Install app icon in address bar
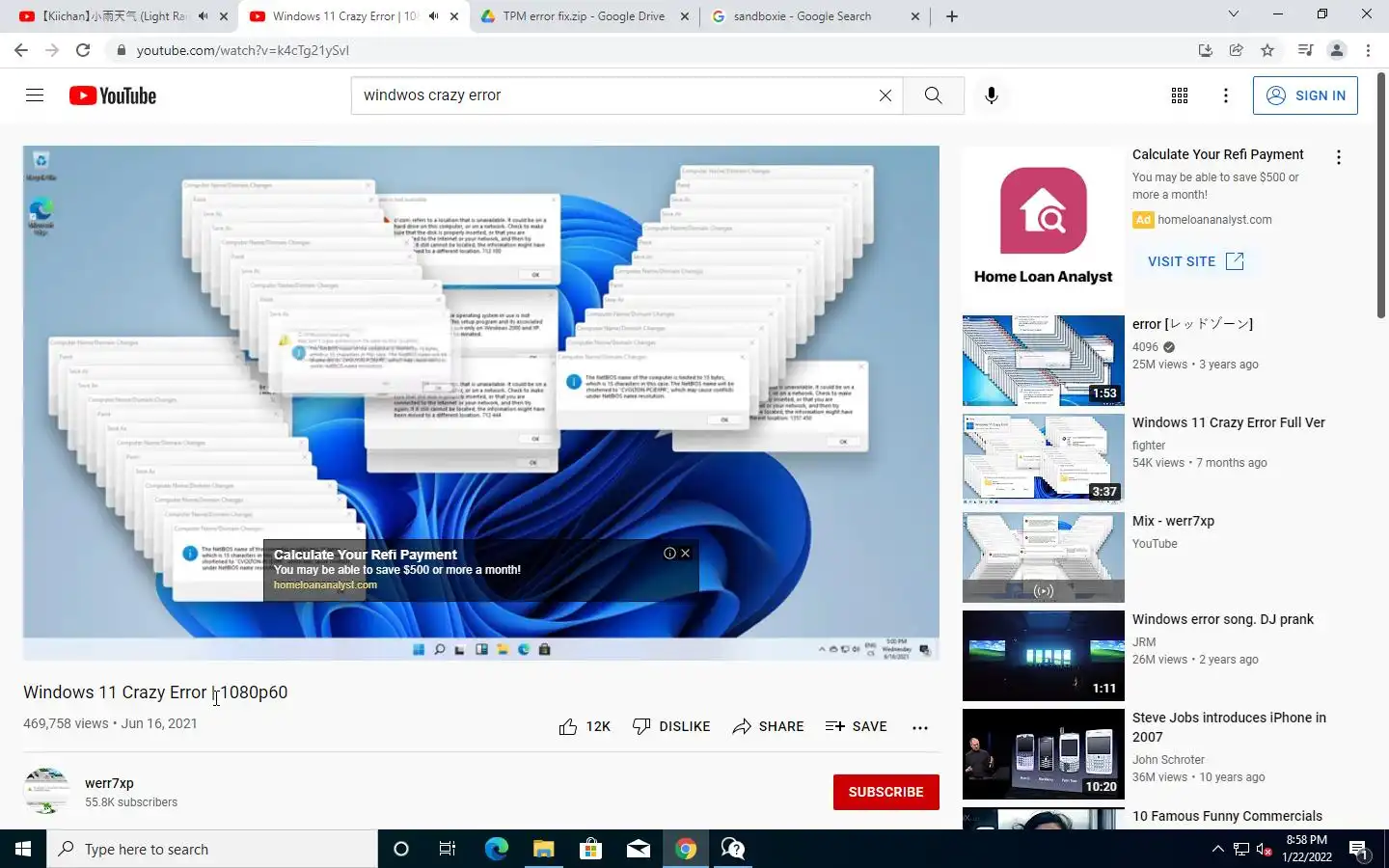 pyautogui.click(x=1205, y=50)
